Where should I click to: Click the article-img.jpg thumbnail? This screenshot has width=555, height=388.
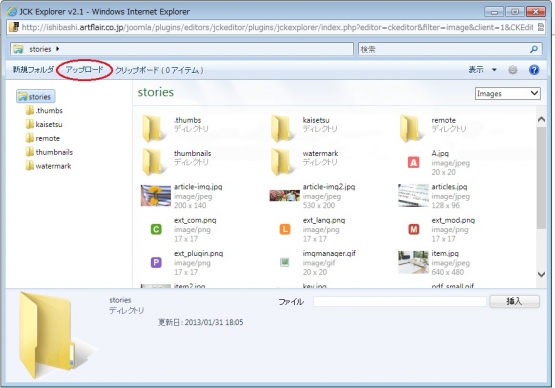(x=156, y=195)
